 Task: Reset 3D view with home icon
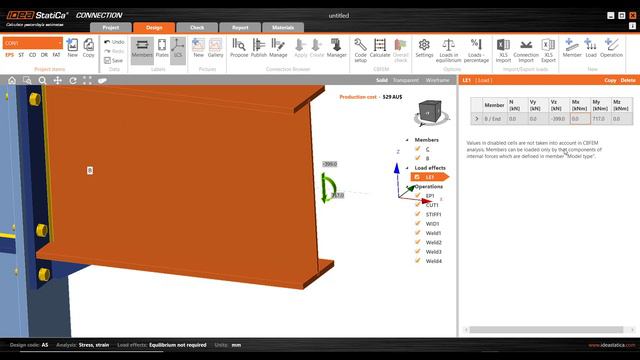tap(12, 80)
